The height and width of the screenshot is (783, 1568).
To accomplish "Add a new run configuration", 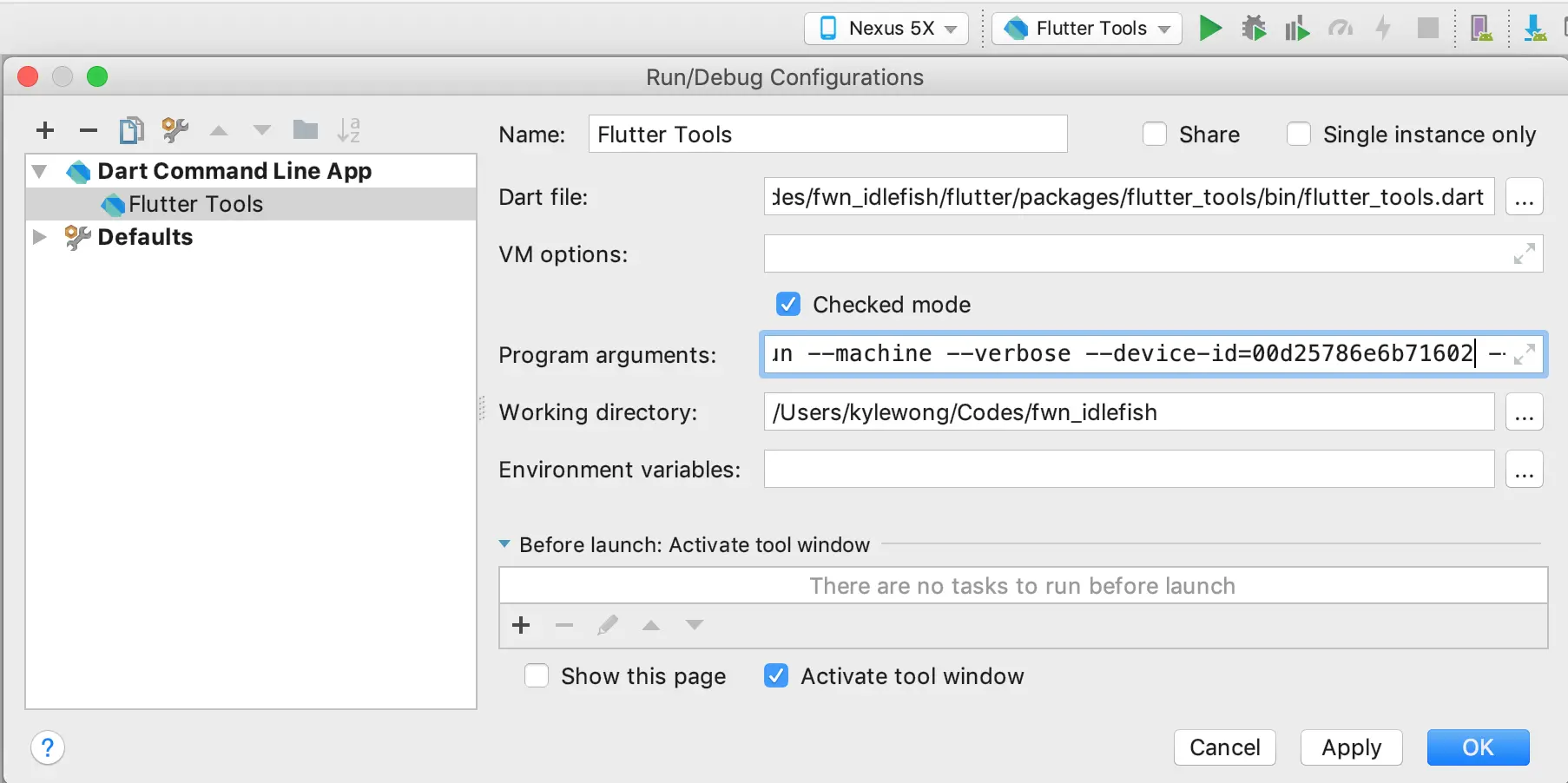I will pos(45,130).
